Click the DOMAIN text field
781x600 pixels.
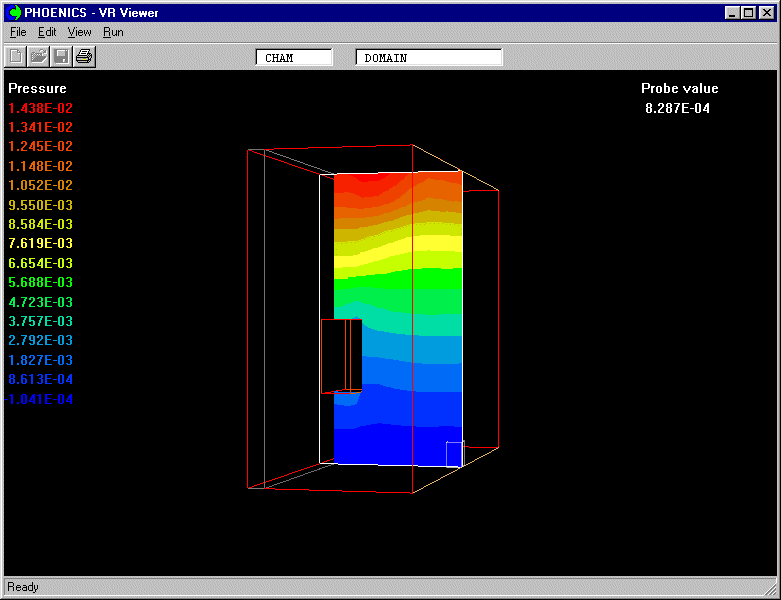pos(429,58)
